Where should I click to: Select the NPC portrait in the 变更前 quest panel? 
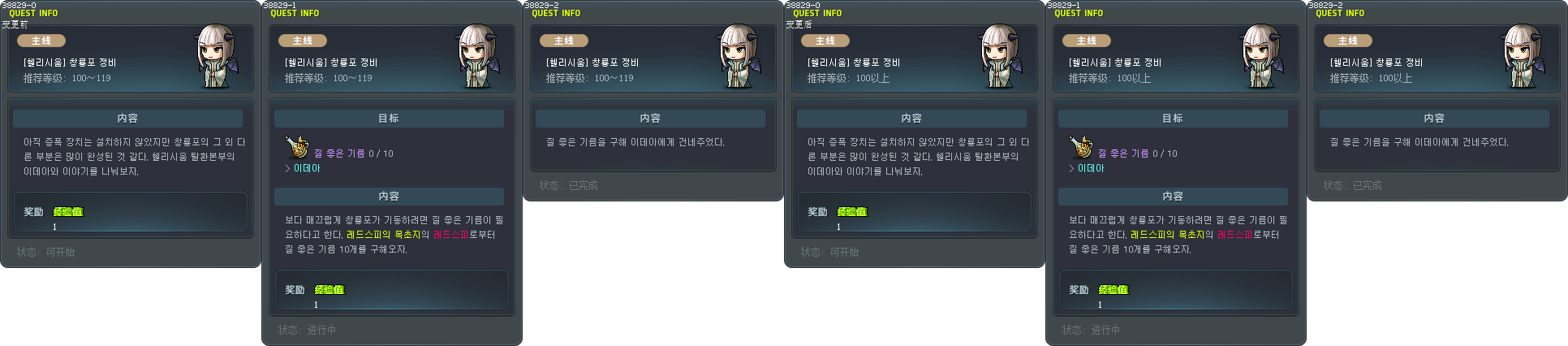(x=218, y=56)
